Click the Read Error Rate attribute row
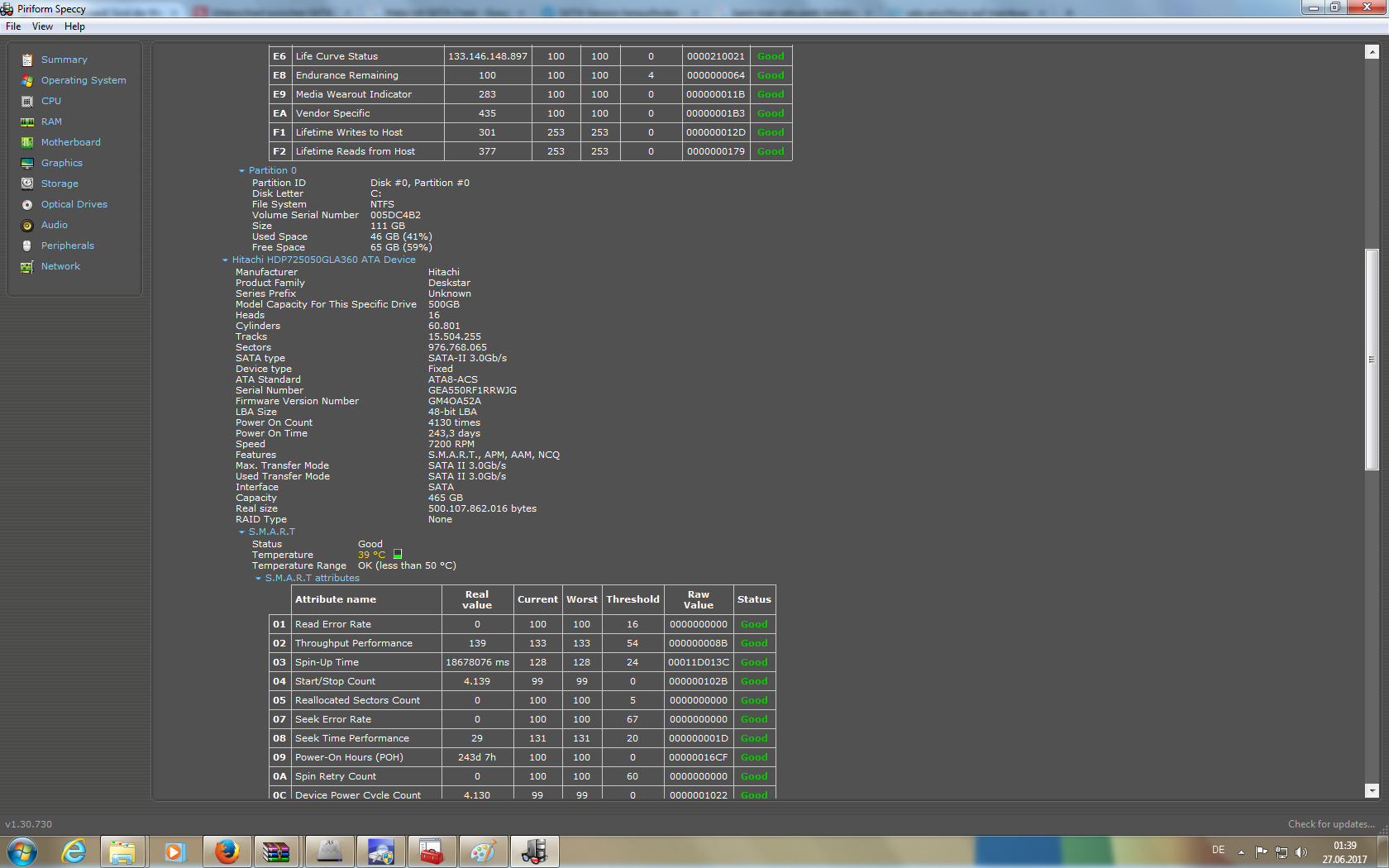This screenshot has width=1389, height=868. [523, 624]
